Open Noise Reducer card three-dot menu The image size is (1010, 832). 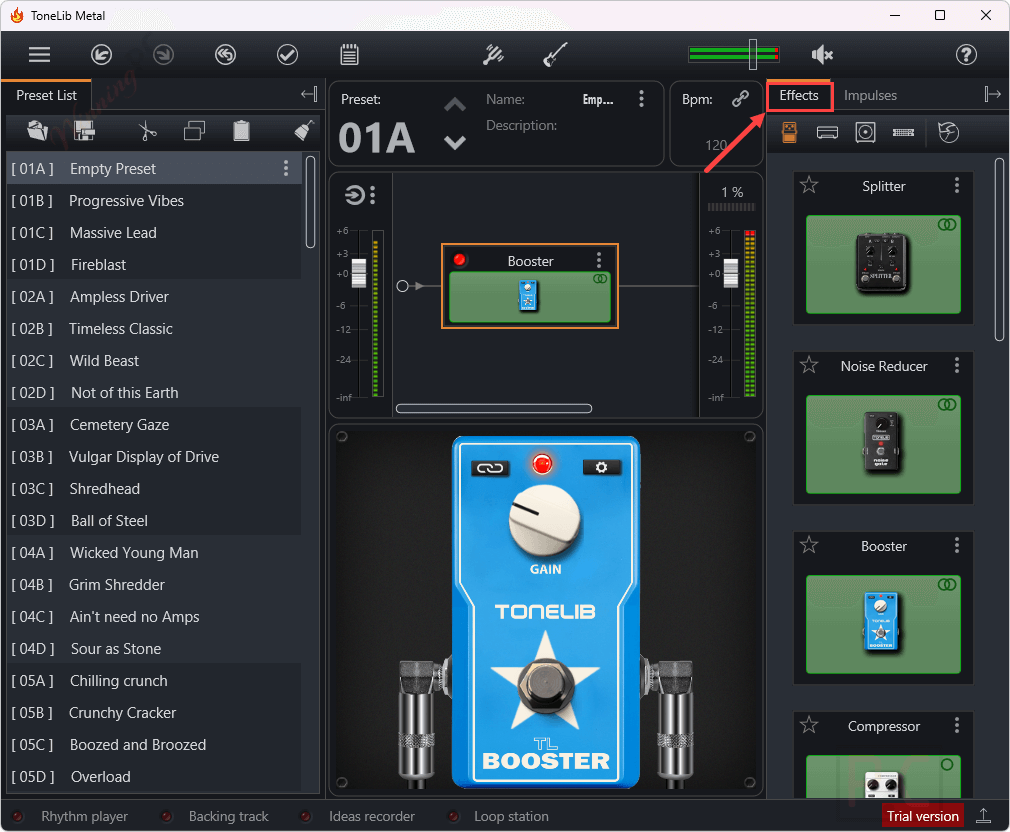click(x=957, y=365)
